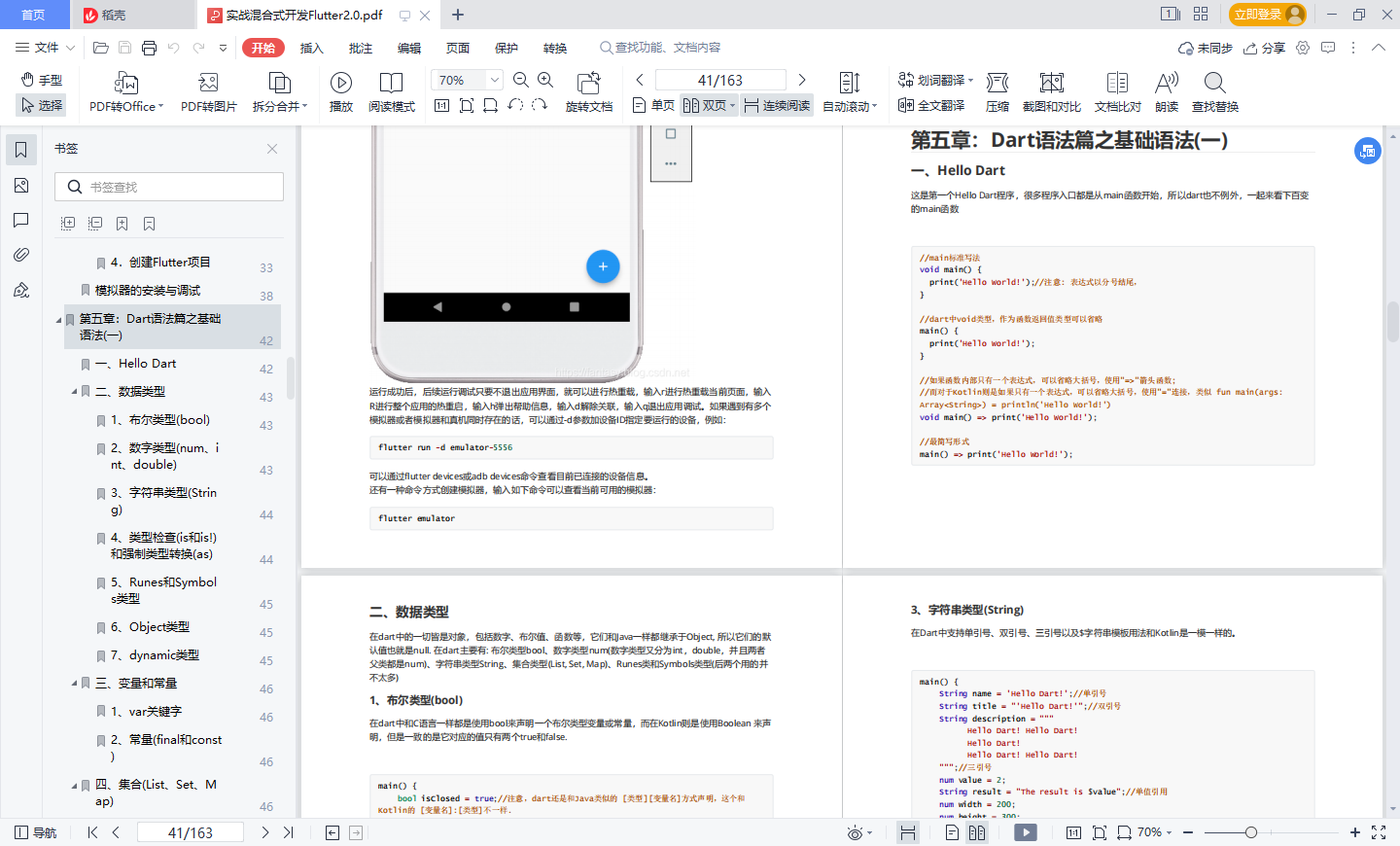
Task: Click 朗读 read aloud
Action: pos(1167,92)
